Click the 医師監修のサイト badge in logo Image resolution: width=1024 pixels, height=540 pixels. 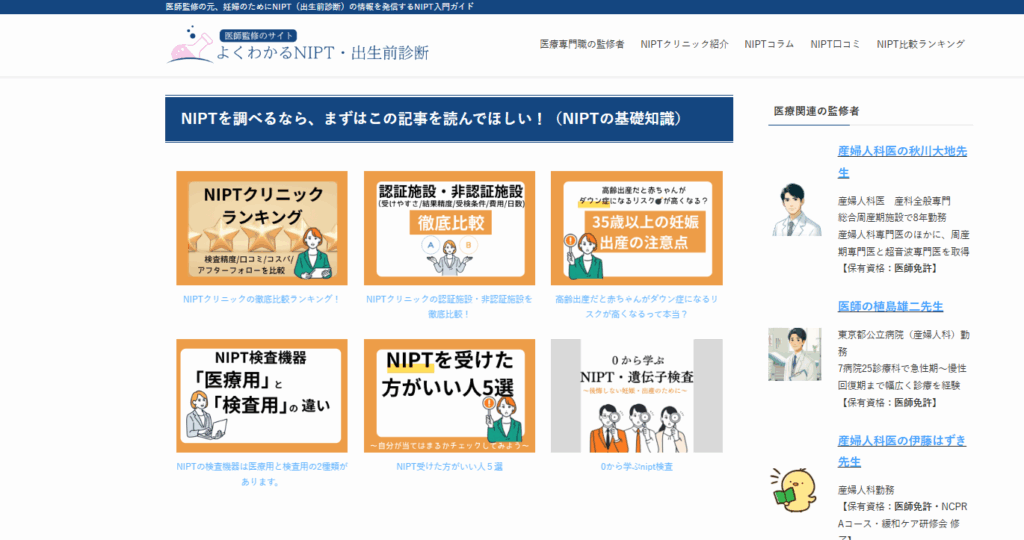pyautogui.click(x=259, y=36)
